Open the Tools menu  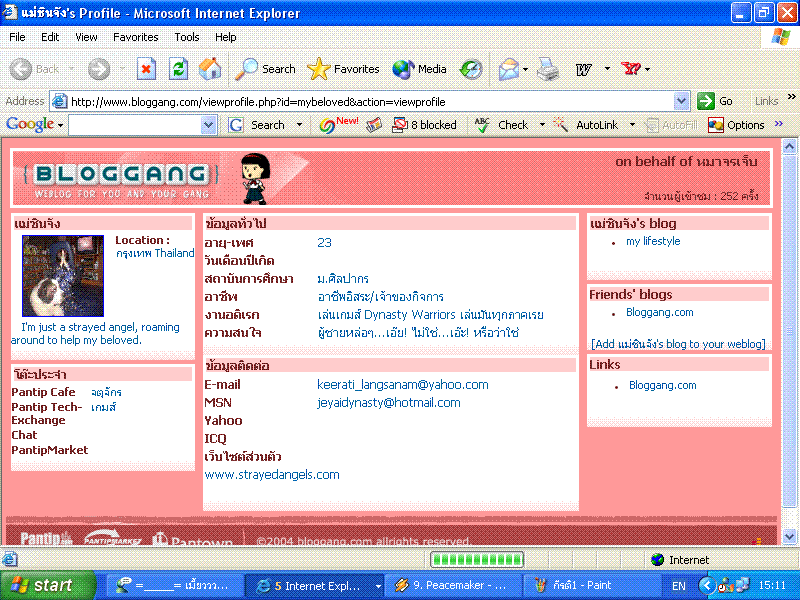187,37
